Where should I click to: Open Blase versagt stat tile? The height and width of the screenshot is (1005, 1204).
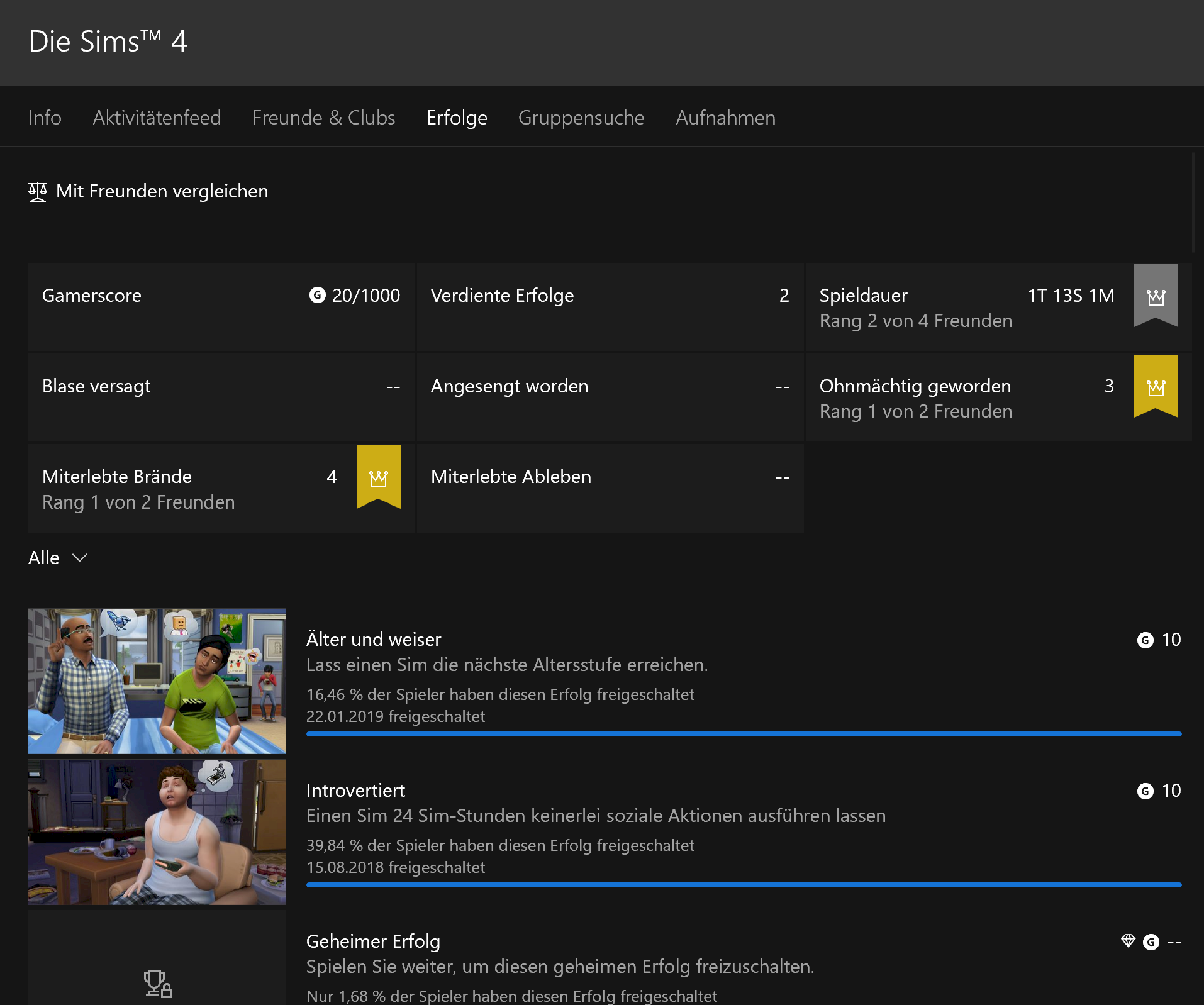221,397
